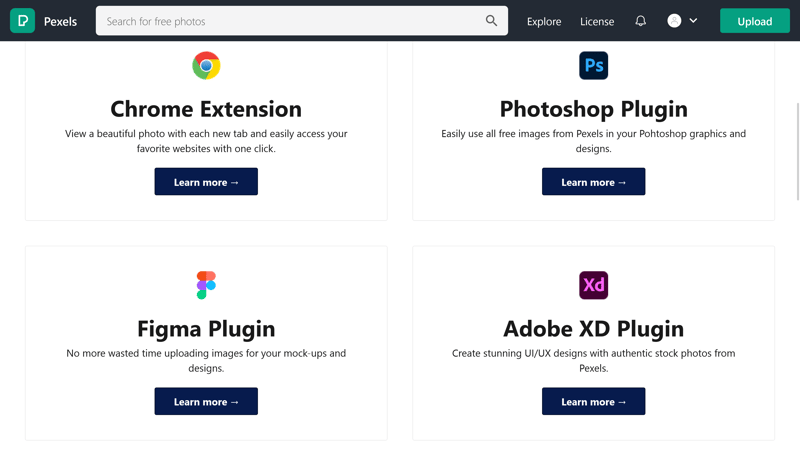
Task: Open the License menu item
Action: (597, 21)
